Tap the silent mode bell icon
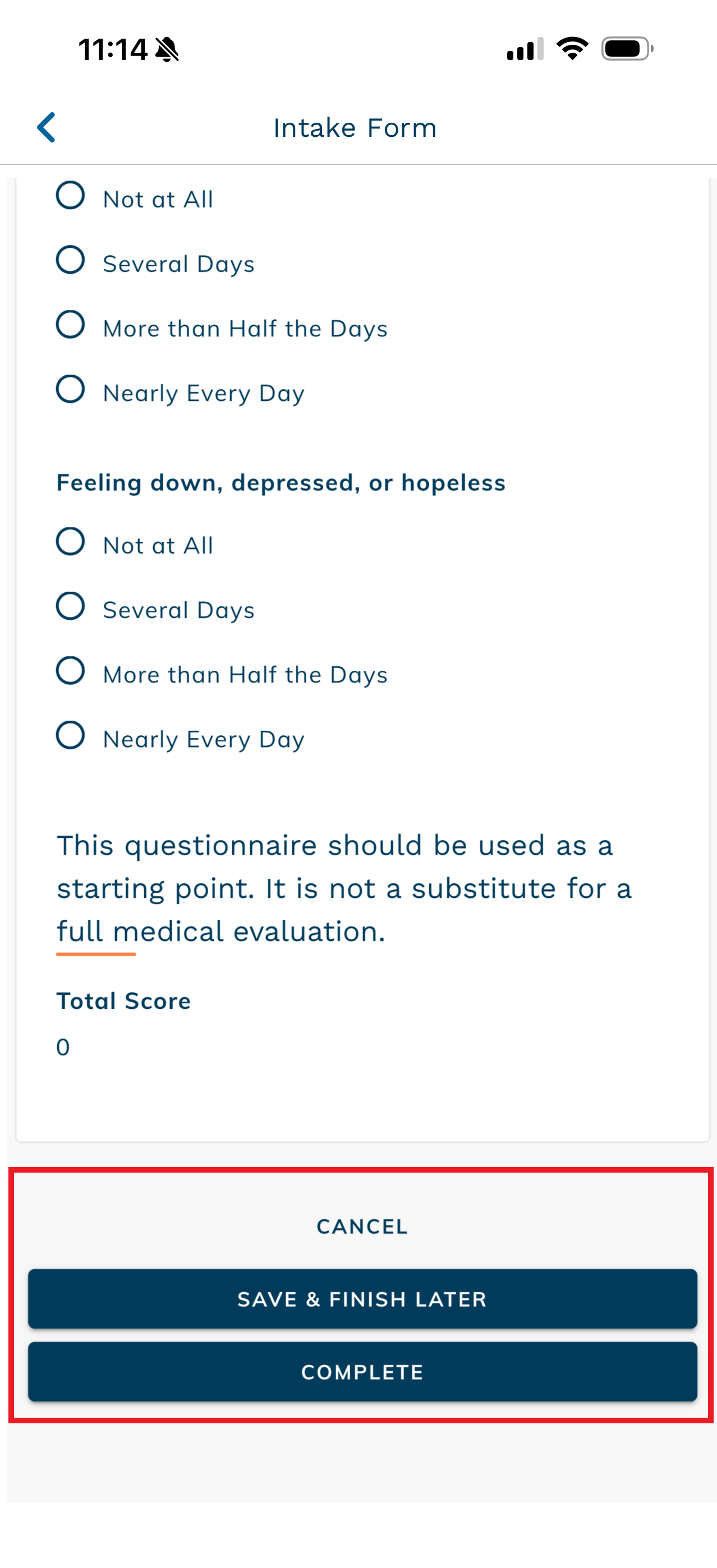The height and width of the screenshot is (1568, 717). 167,49
